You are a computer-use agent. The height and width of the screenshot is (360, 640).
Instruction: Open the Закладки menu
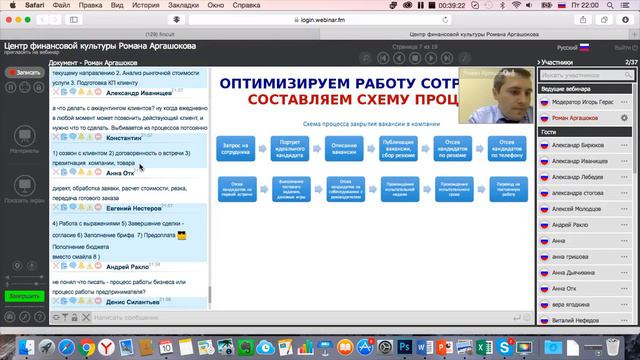coord(183,5)
